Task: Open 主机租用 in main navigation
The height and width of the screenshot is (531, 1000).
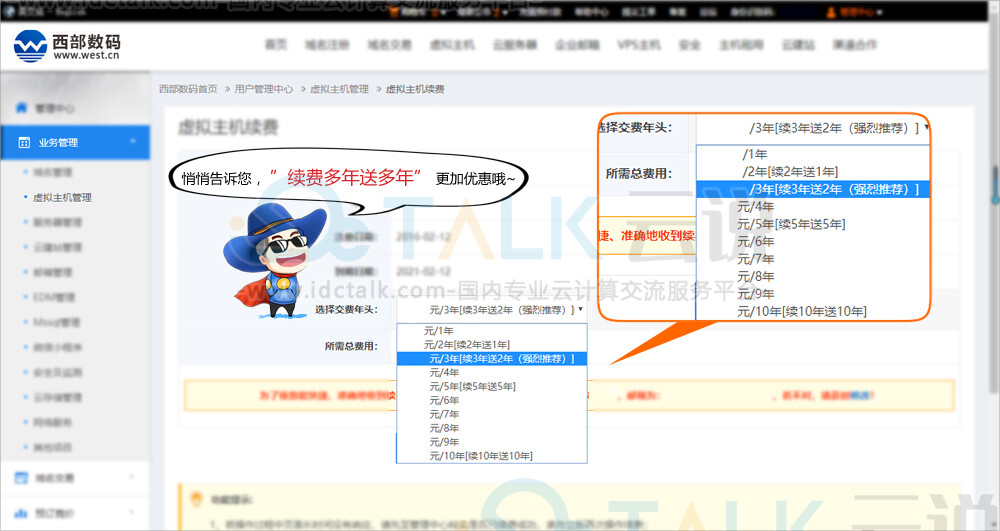Action: (741, 45)
